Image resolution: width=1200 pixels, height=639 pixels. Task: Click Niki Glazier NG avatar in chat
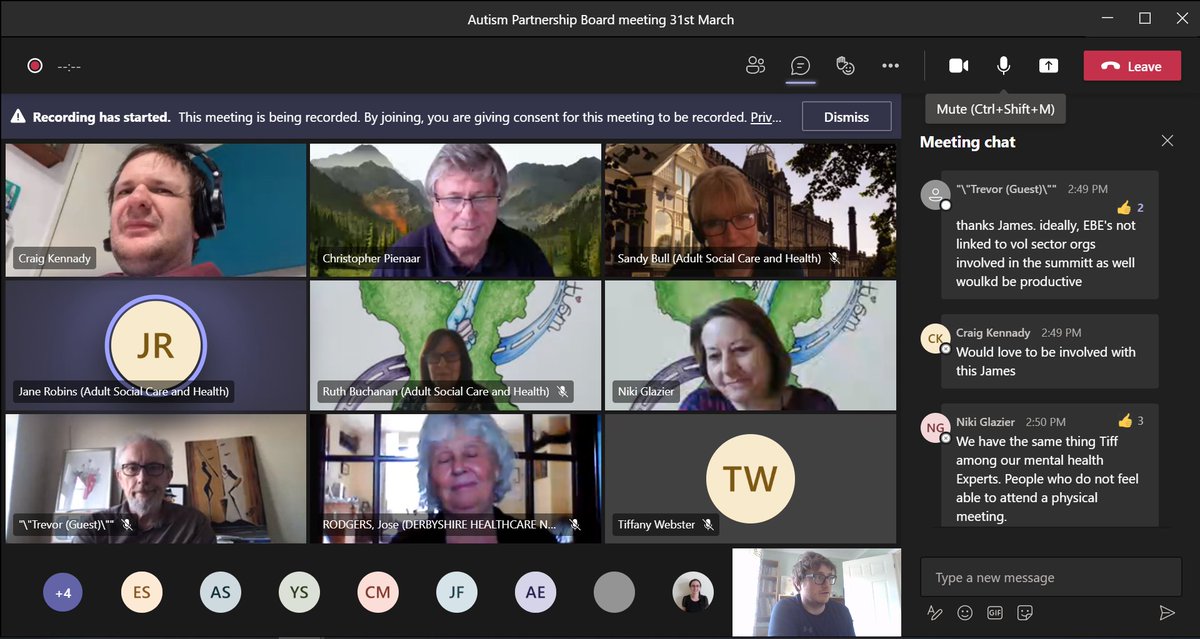935,428
